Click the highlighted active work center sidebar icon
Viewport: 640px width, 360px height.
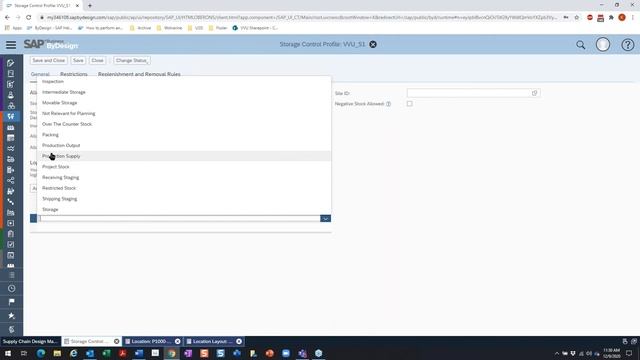tap(11, 116)
